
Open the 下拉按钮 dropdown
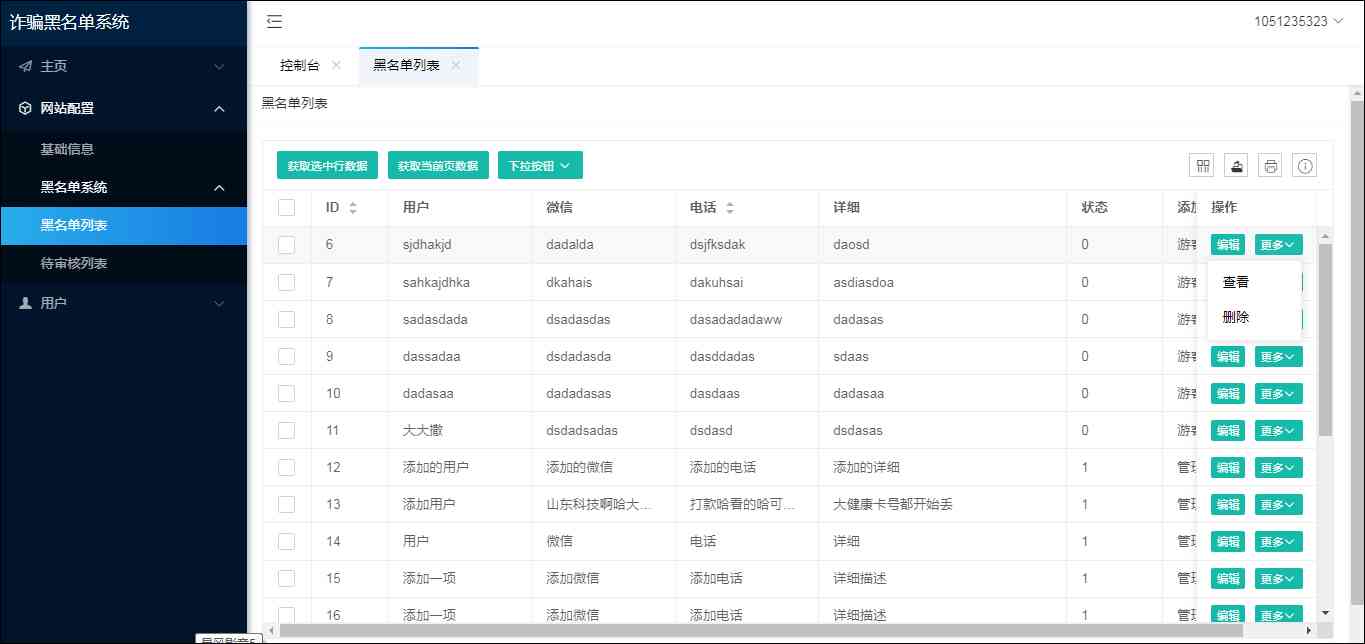point(540,166)
